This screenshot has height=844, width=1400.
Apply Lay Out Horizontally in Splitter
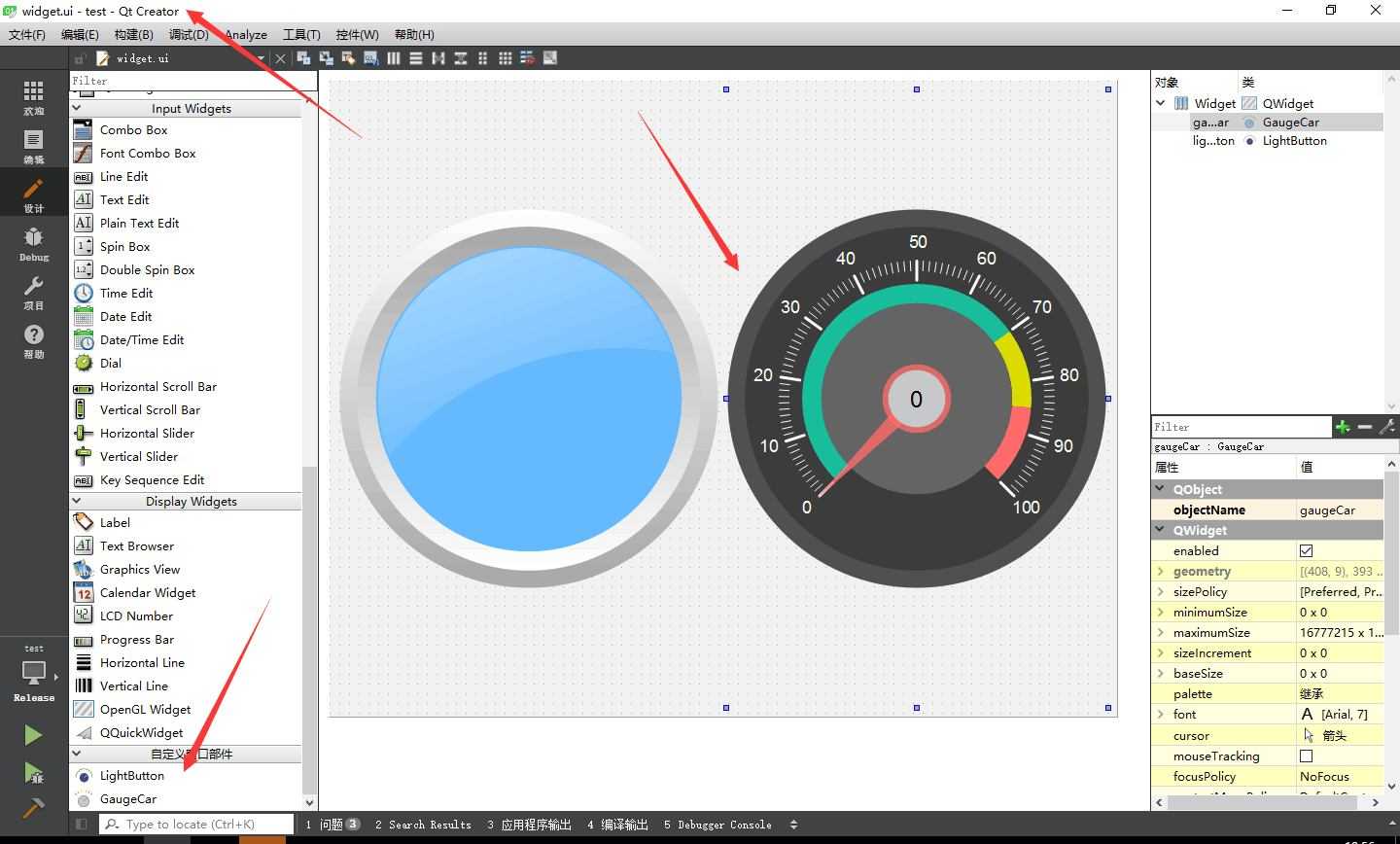point(438,58)
